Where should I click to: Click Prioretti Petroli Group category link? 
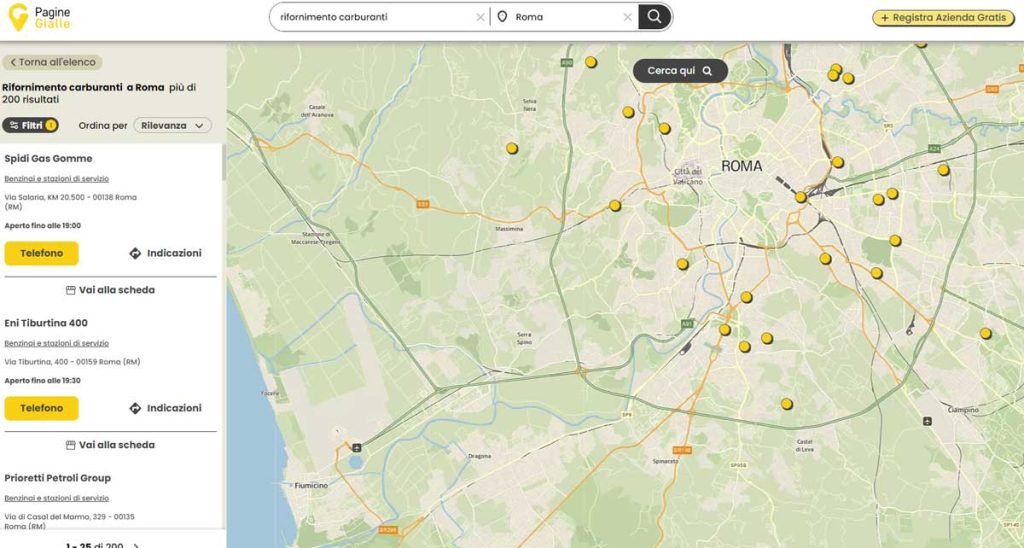point(57,498)
